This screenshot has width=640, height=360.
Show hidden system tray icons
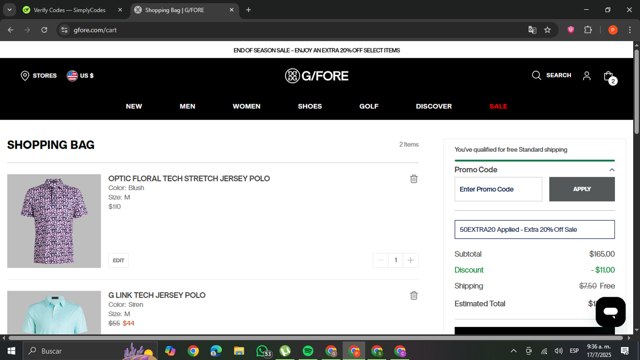point(513,351)
